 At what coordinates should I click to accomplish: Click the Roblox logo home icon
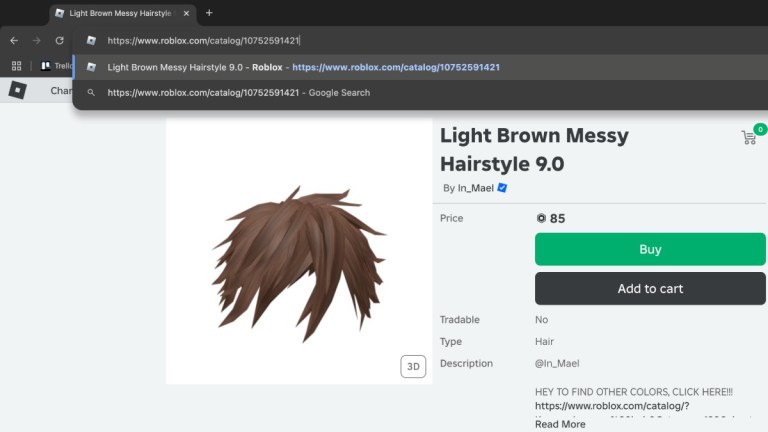coord(18,90)
